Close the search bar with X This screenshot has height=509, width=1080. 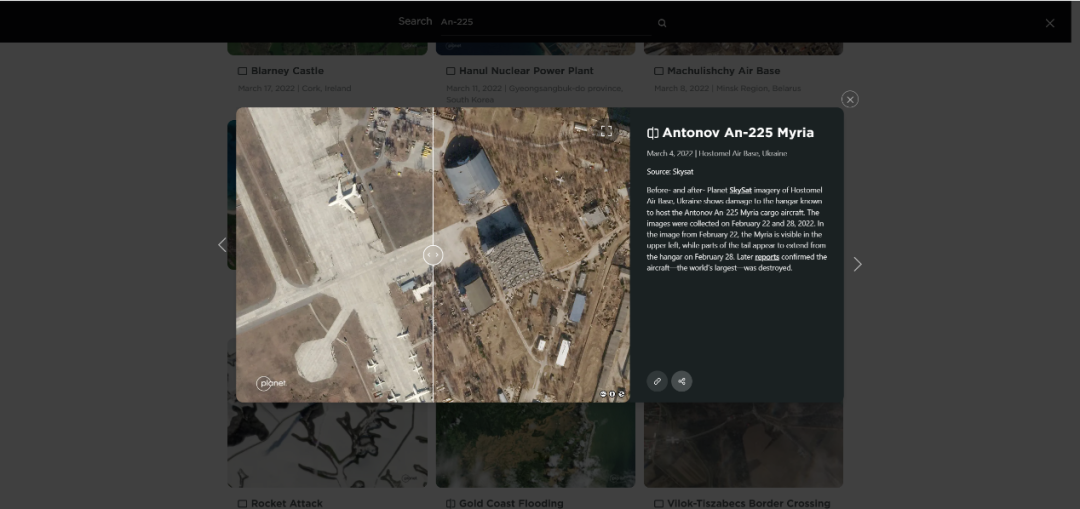[x=1049, y=23]
